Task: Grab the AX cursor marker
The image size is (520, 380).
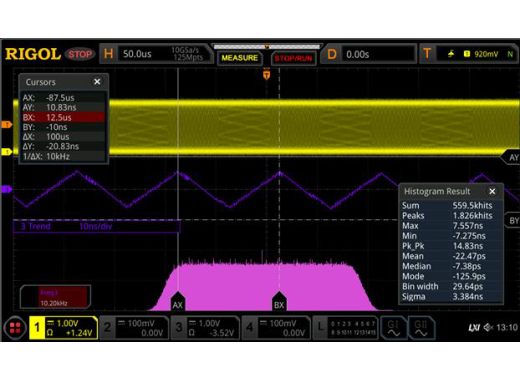Action: (178, 302)
